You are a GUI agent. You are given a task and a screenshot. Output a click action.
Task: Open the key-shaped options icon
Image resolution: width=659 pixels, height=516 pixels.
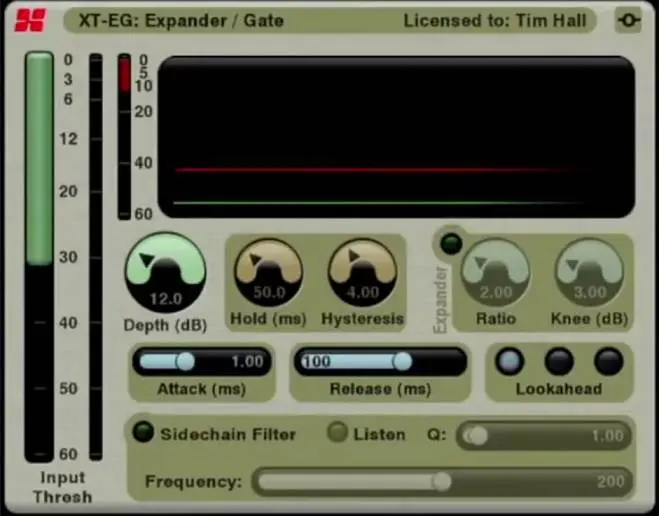[x=628, y=20]
